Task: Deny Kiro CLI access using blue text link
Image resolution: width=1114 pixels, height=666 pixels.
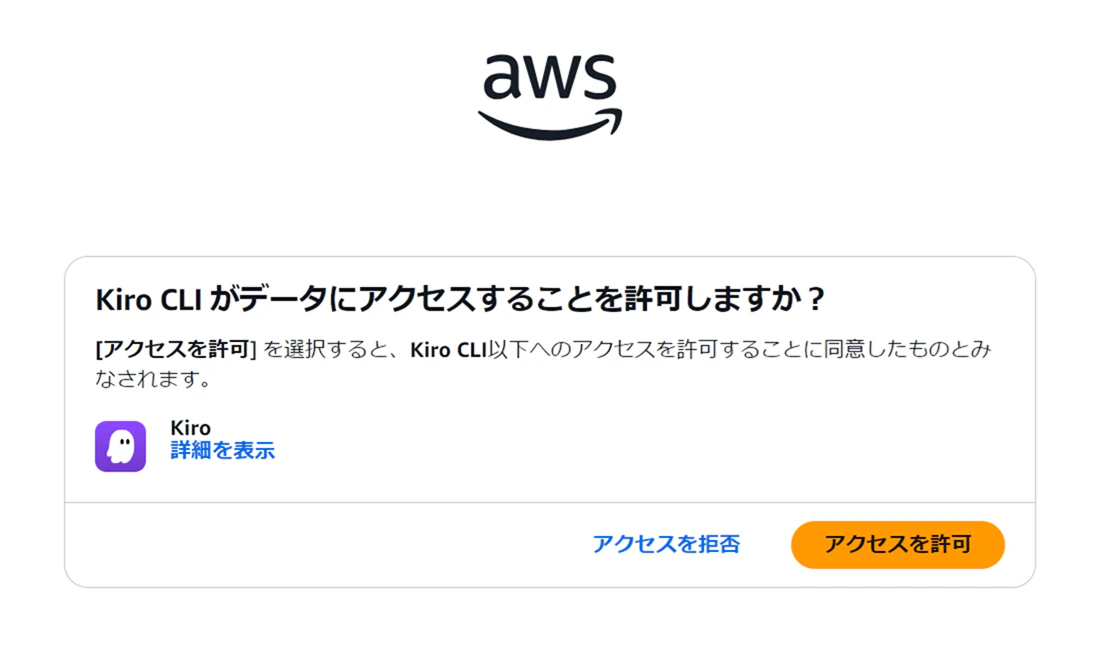Action: 666,544
